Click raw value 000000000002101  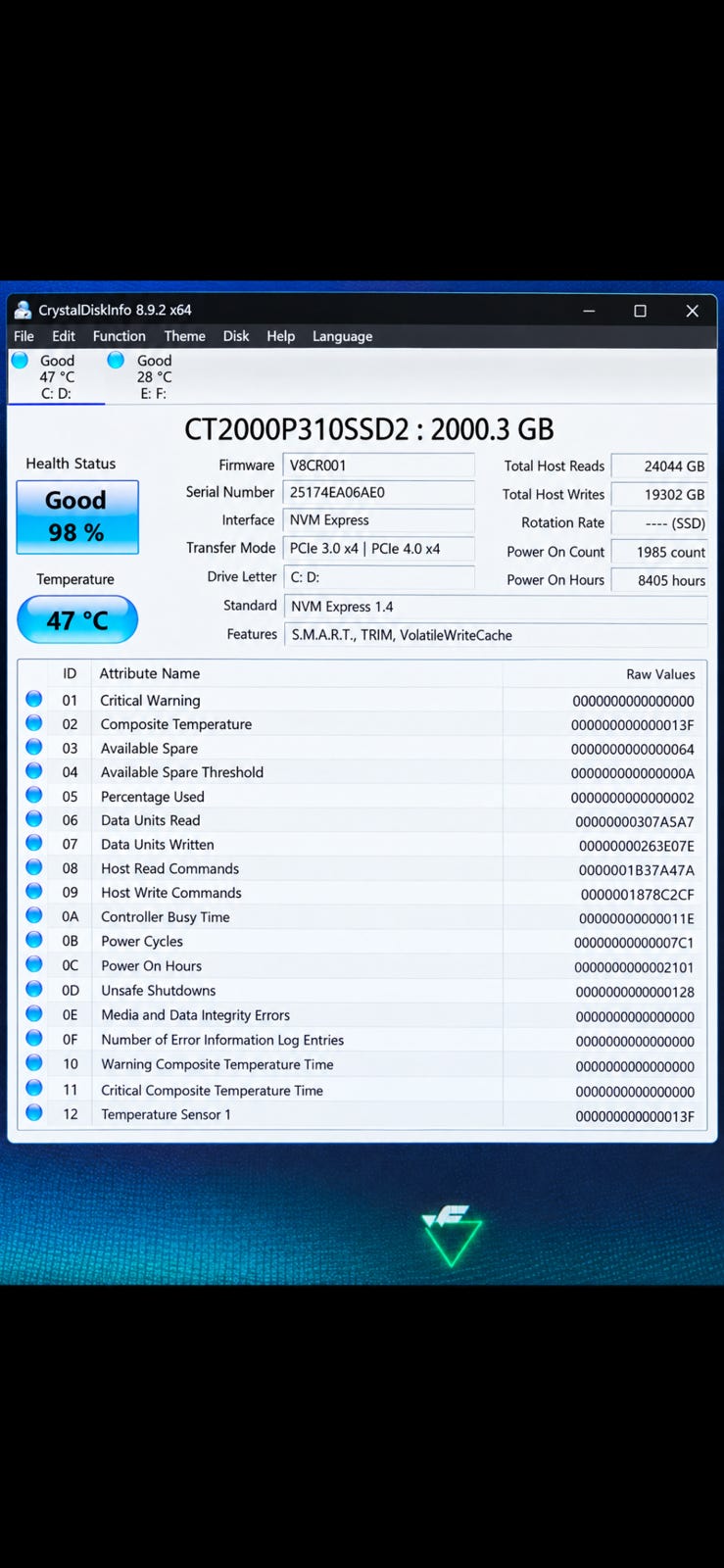click(635, 967)
